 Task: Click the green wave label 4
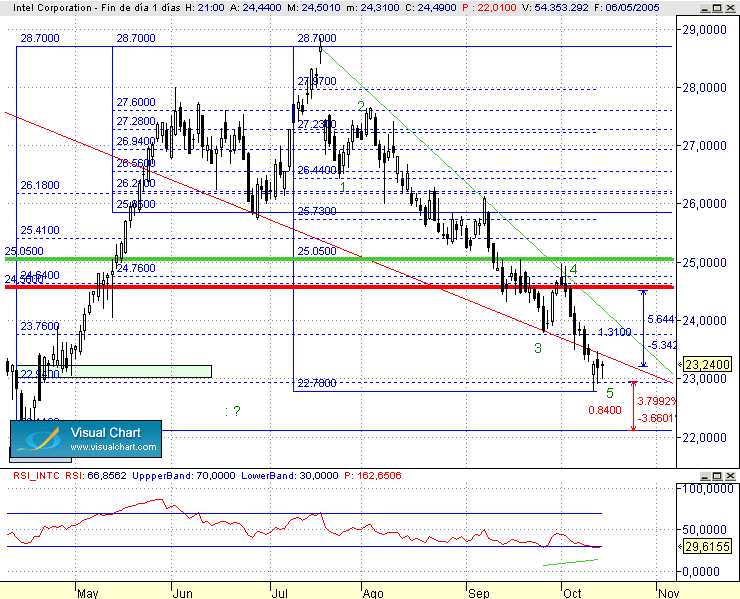point(573,270)
